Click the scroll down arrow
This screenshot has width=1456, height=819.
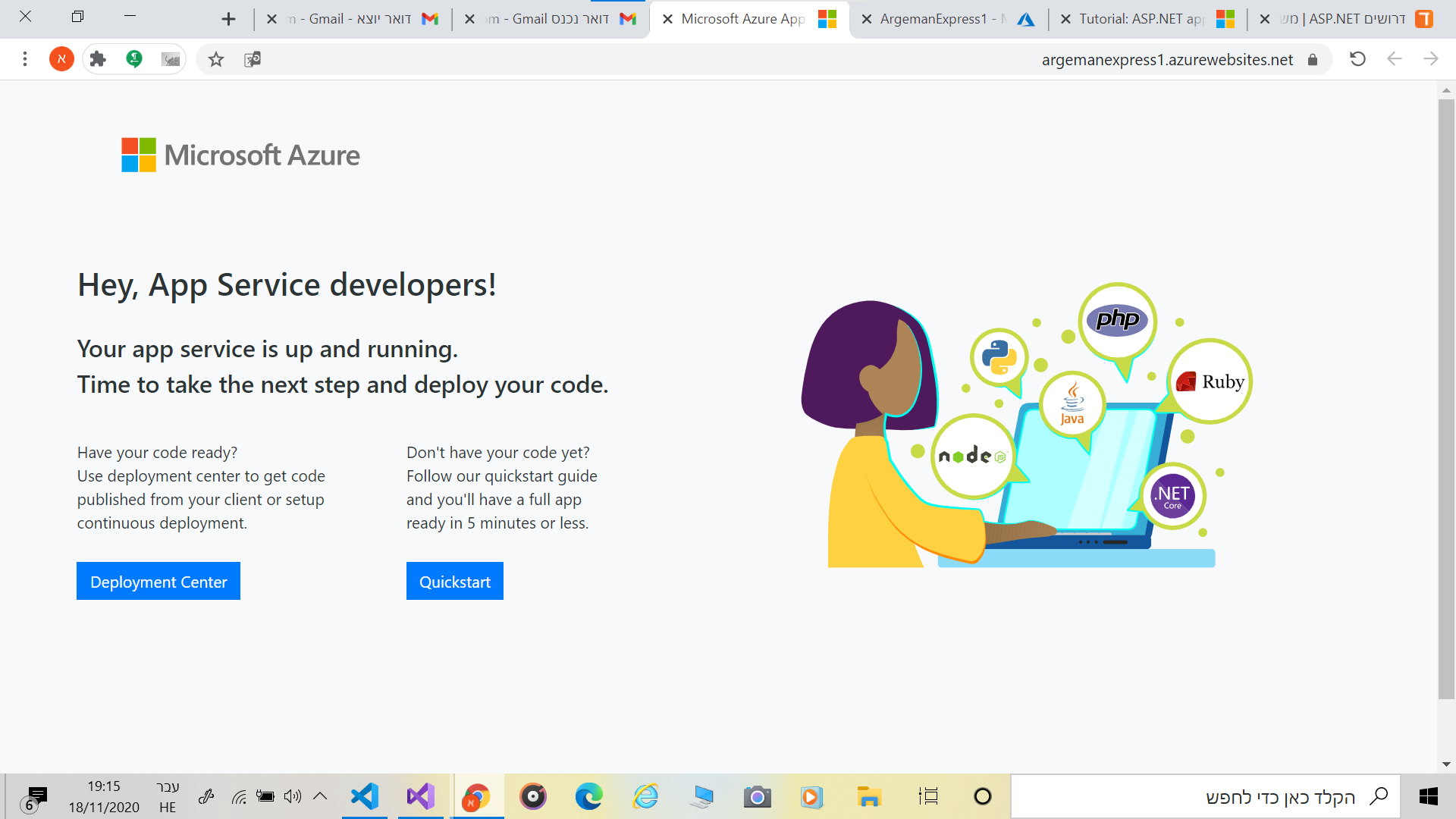(1446, 764)
